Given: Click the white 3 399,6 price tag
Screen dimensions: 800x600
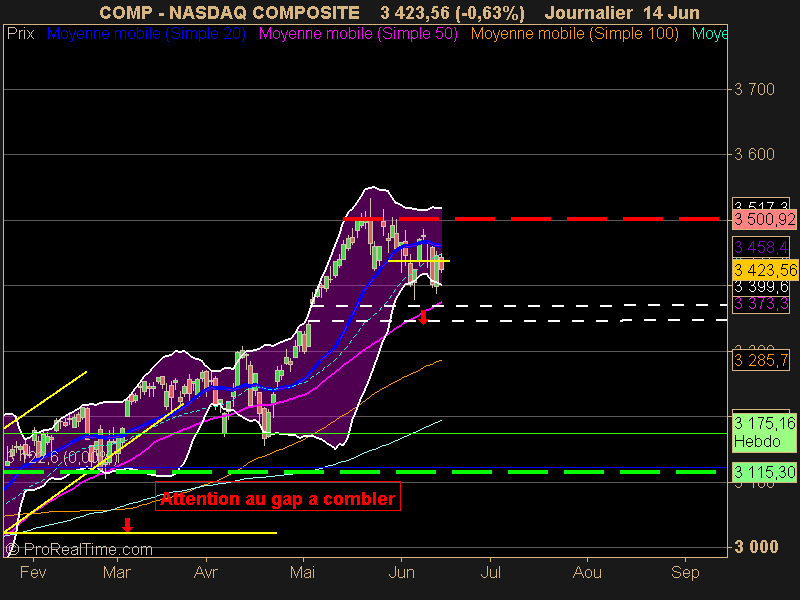Looking at the screenshot, I should (761, 287).
